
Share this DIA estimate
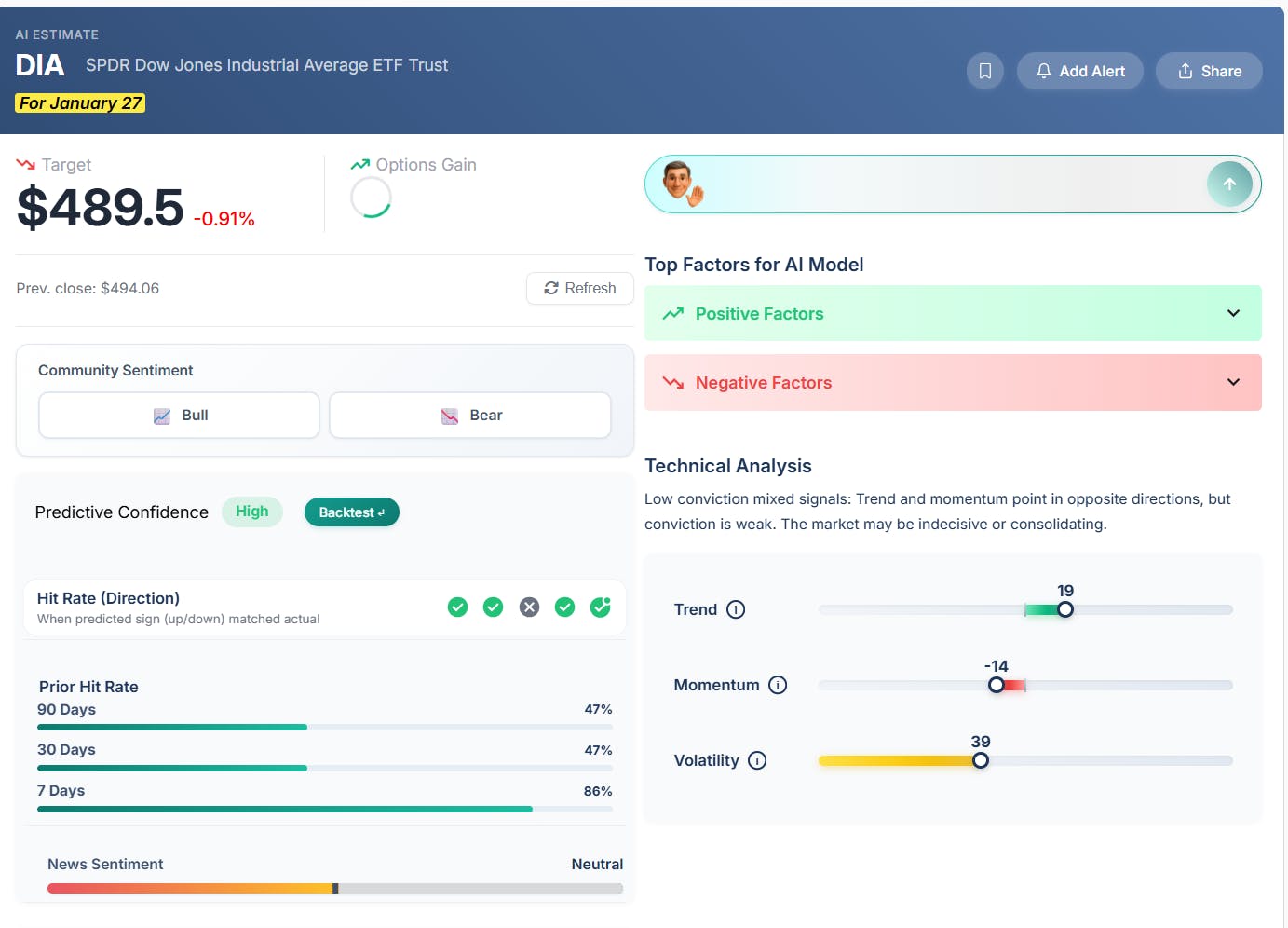(x=1209, y=71)
